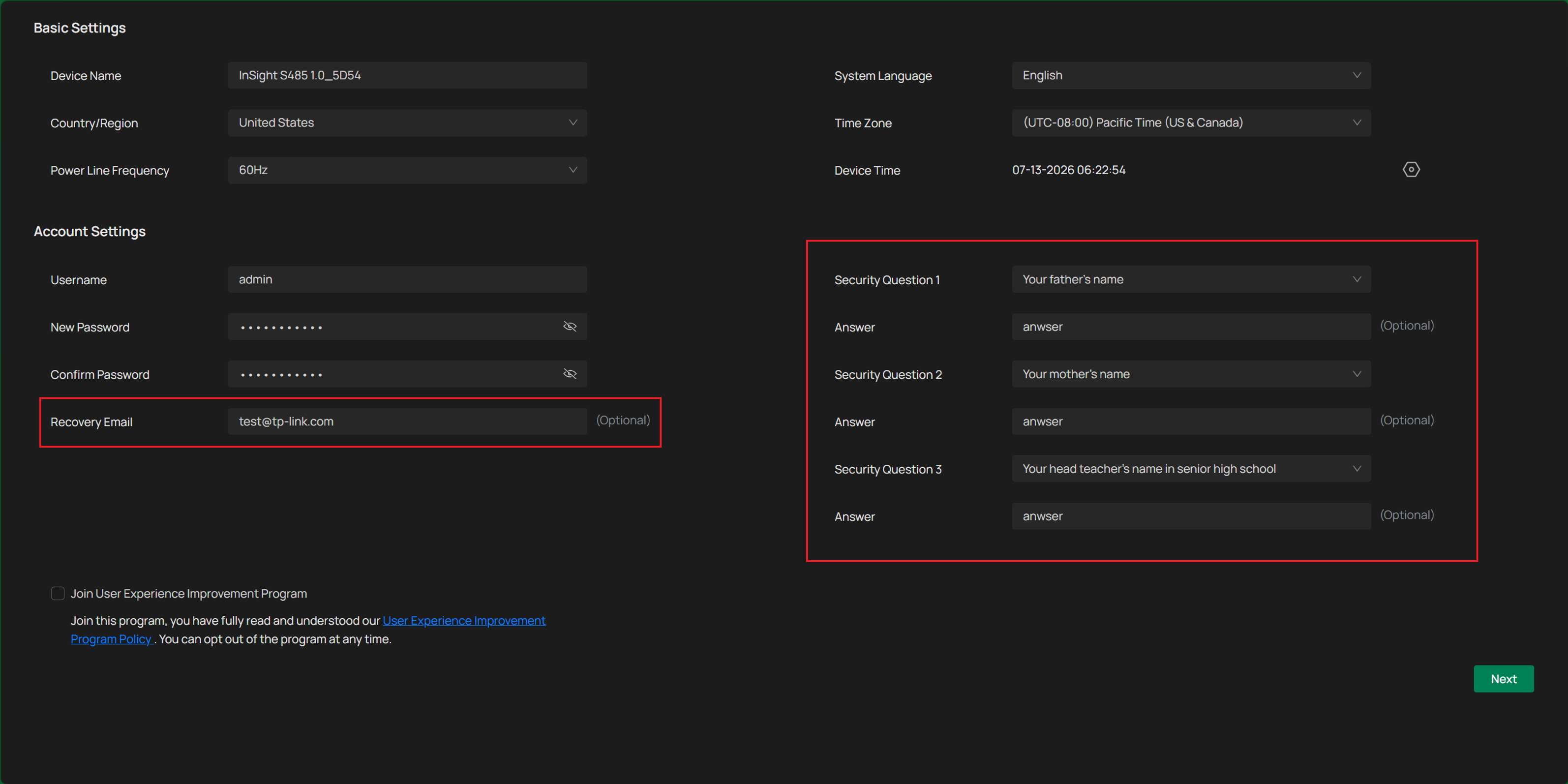The width and height of the screenshot is (1568, 784).
Task: Open the Power Line Frequency dropdown
Action: (407, 171)
